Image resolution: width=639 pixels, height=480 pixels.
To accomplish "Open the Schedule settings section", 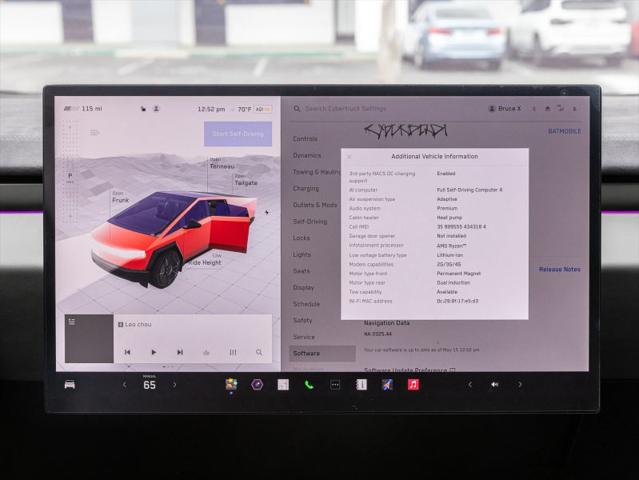I will pyautogui.click(x=306, y=304).
